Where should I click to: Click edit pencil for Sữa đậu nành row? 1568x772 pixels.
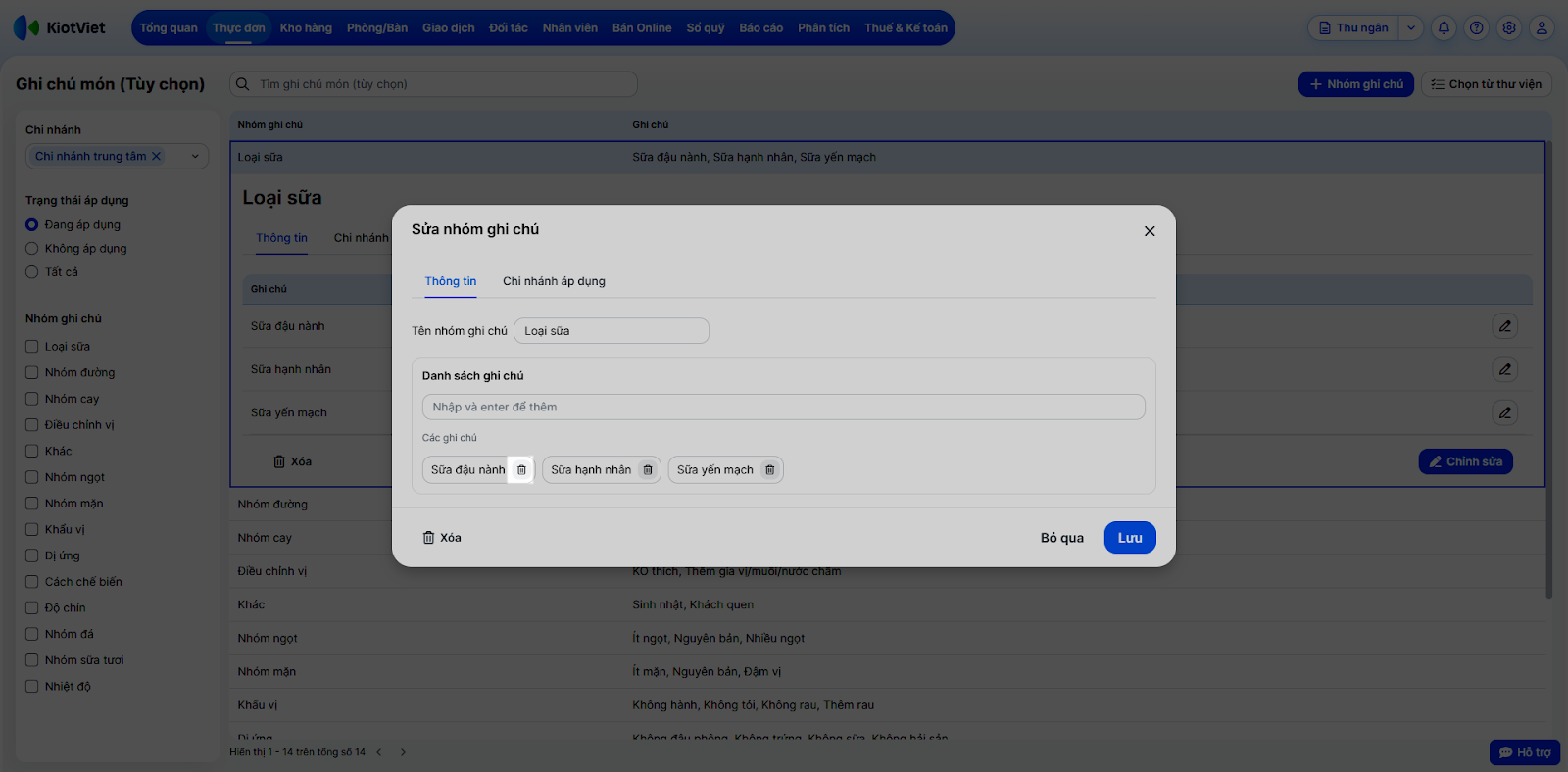pos(1504,326)
